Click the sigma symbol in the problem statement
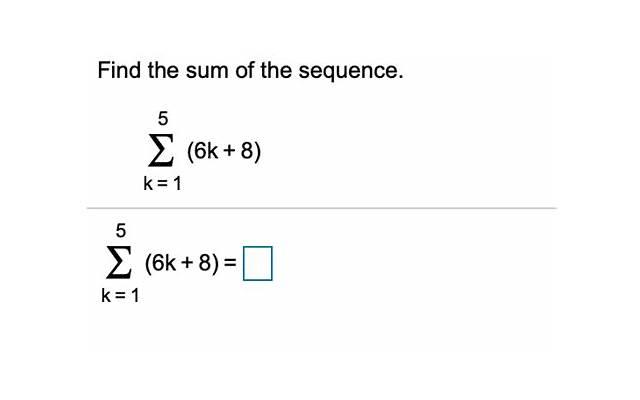Screen dimensions: 640x400 (161, 151)
